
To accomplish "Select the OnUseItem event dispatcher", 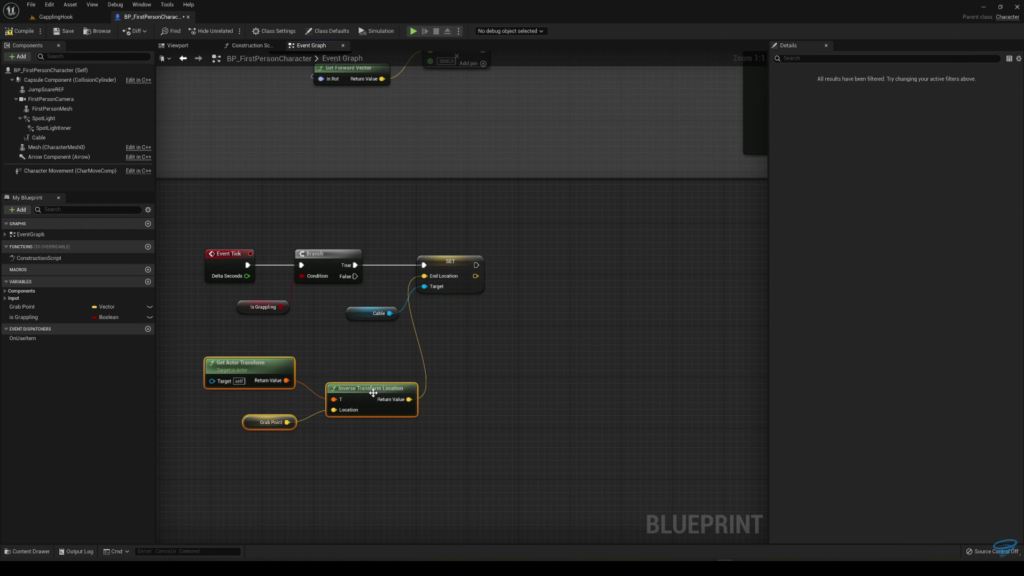I will click(22, 338).
